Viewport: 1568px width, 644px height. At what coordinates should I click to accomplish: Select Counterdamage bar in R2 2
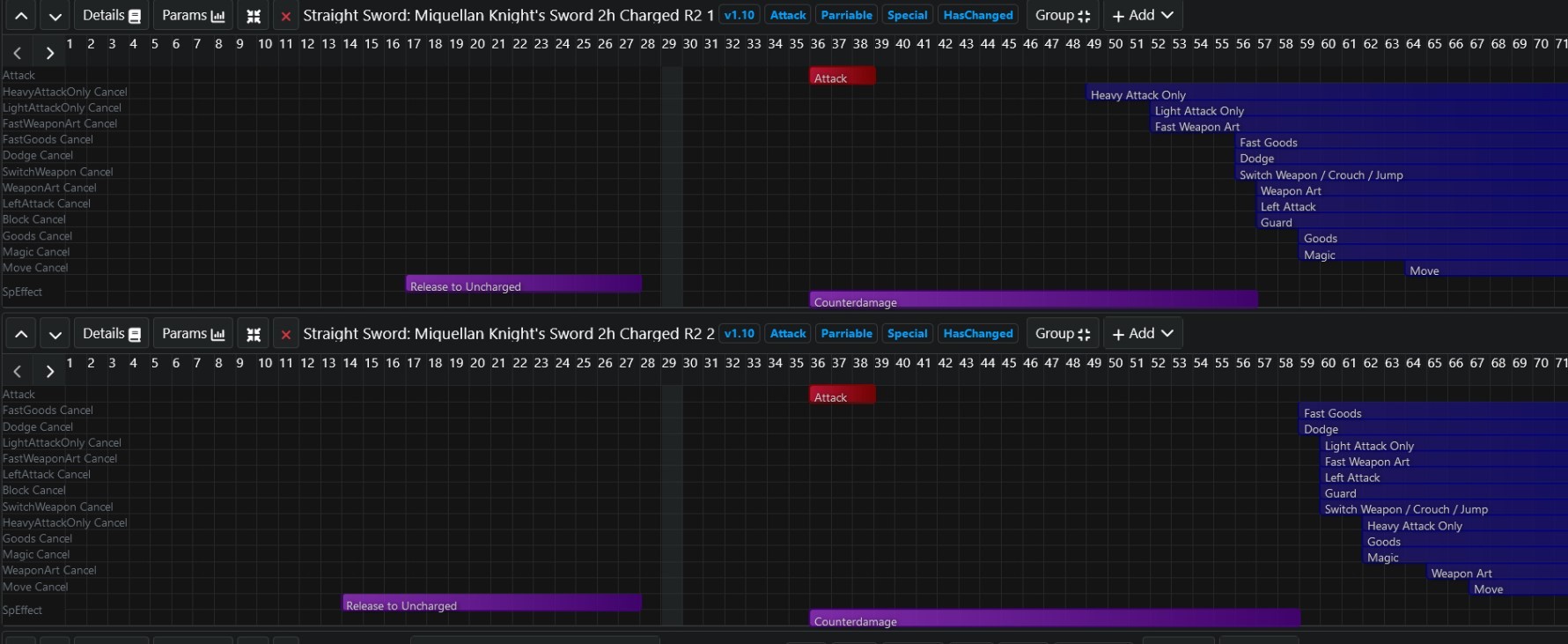coord(1055,619)
